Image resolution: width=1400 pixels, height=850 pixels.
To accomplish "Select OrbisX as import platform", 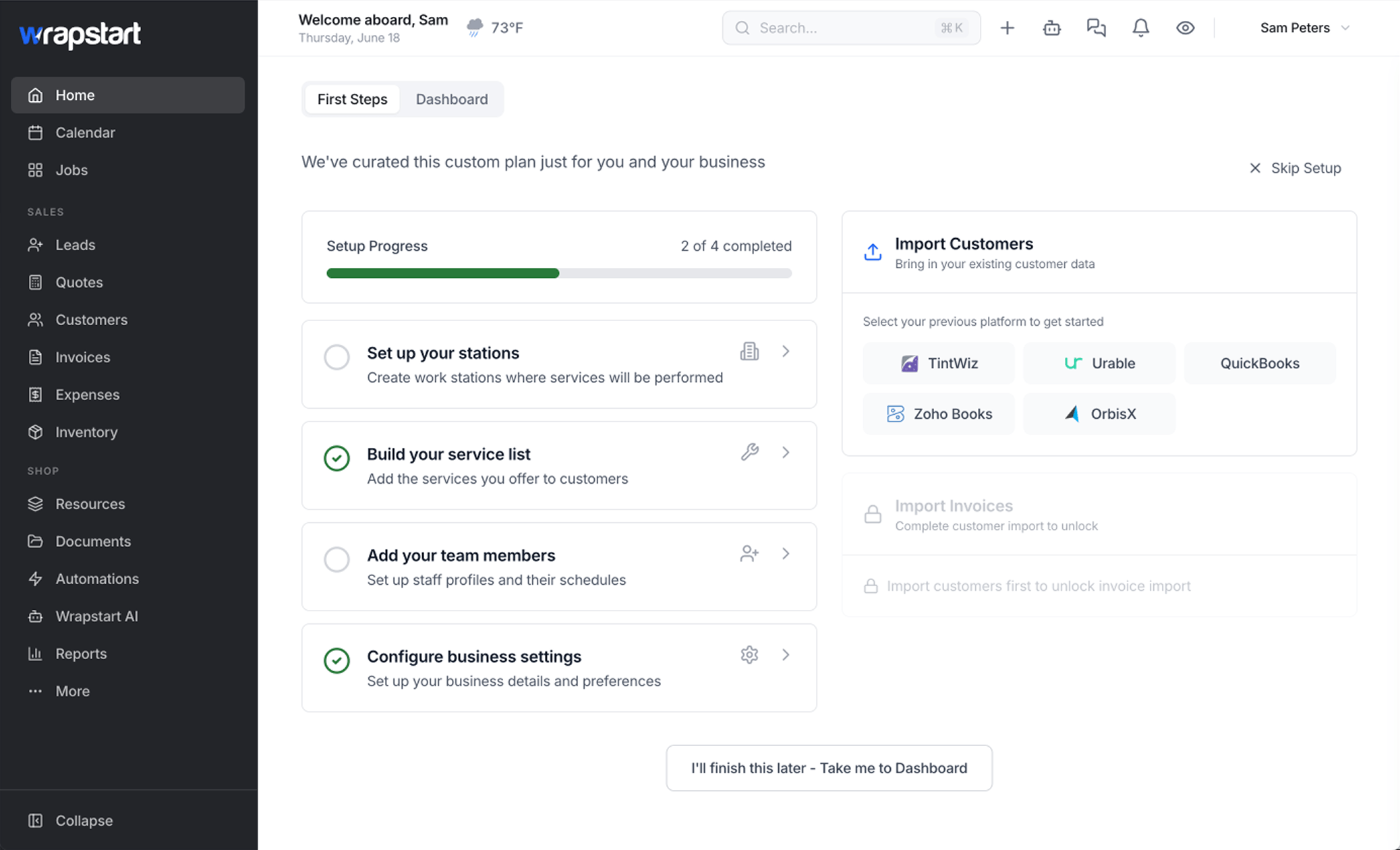I will click(1099, 414).
